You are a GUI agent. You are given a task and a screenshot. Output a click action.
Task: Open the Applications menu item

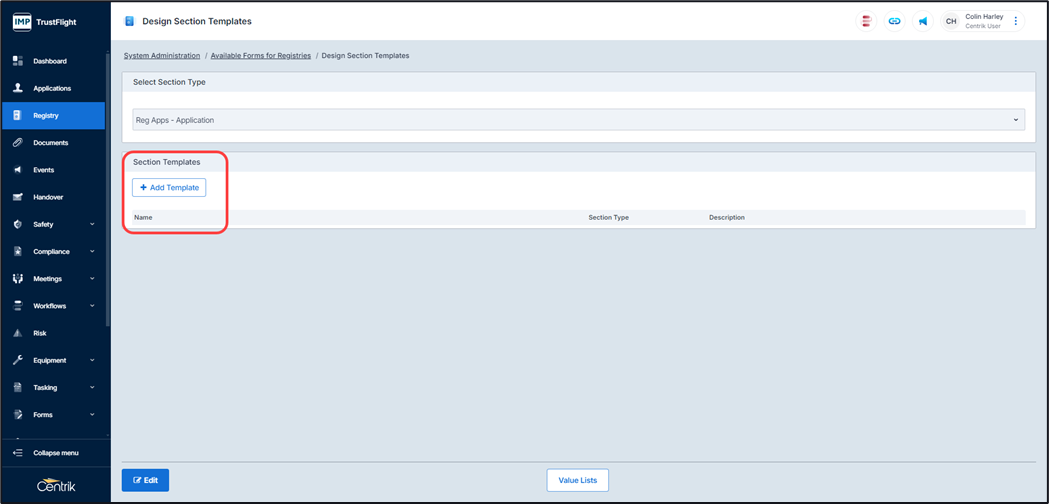[x=52, y=88]
